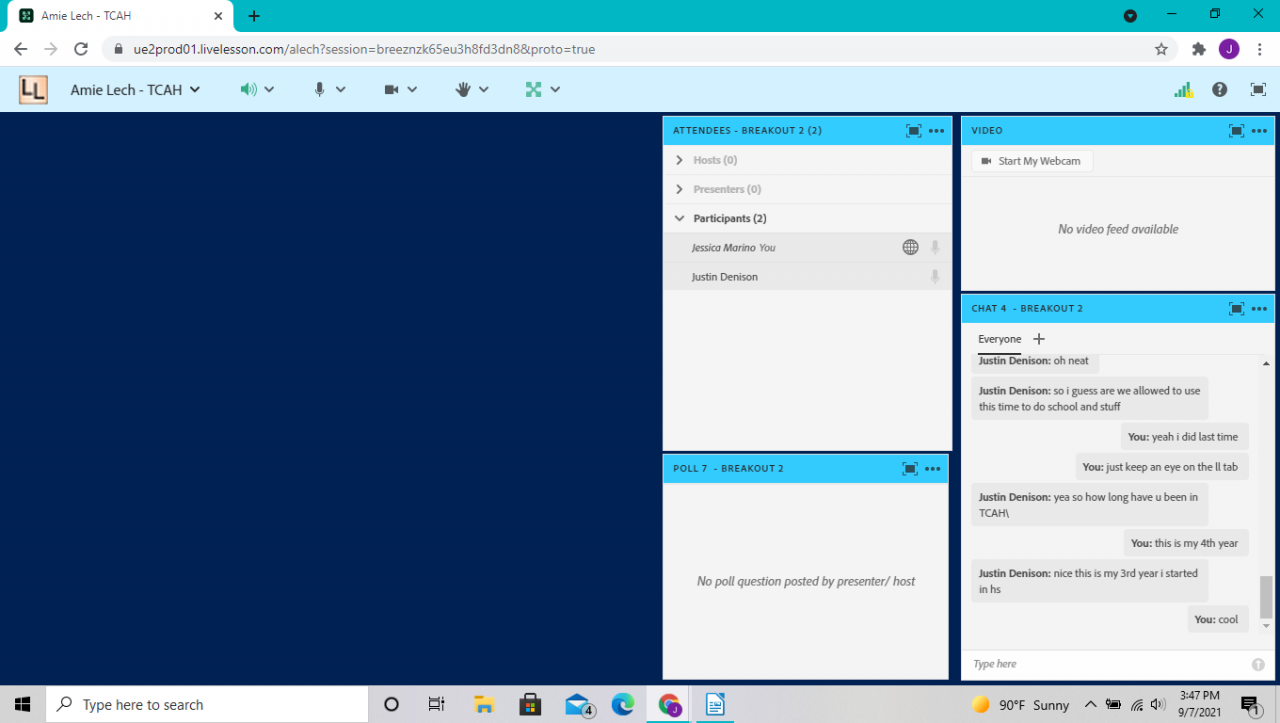Click the chat Type here input field

(1106, 664)
